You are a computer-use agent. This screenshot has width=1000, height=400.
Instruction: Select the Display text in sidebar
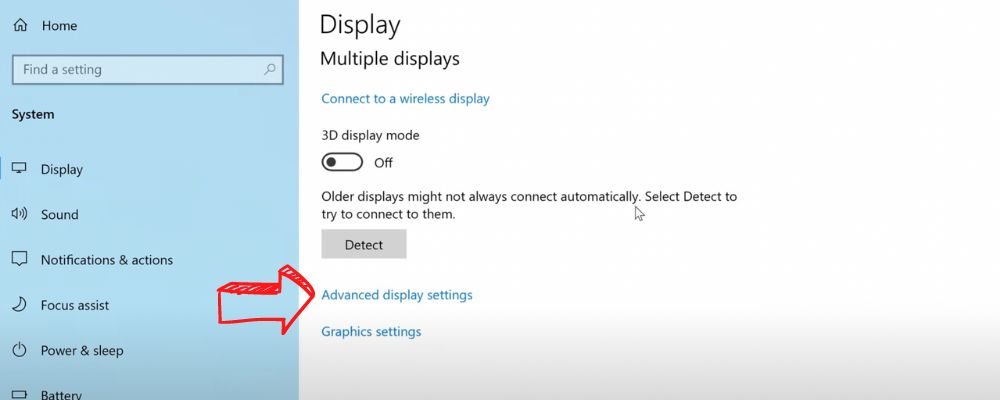point(62,169)
